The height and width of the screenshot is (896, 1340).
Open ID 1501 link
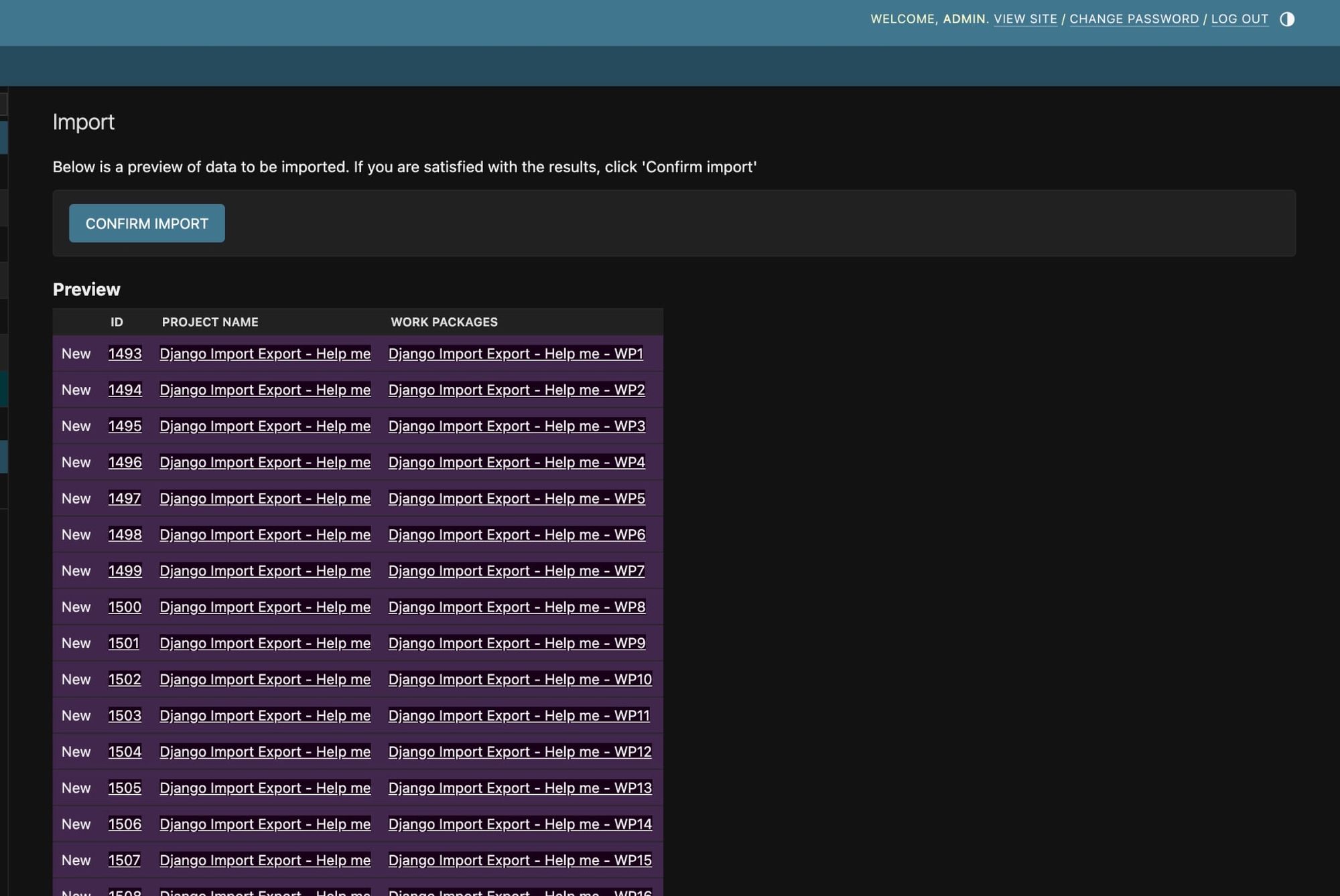coord(124,643)
